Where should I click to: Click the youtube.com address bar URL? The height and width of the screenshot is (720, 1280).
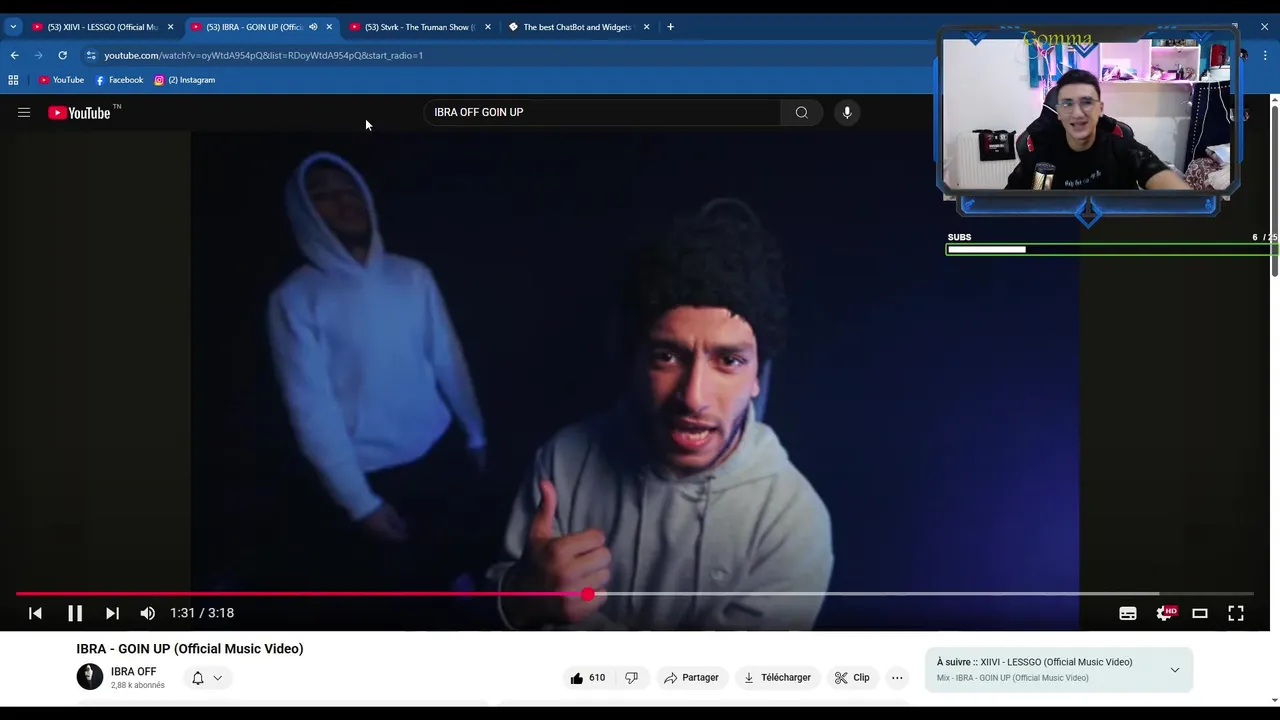click(x=264, y=55)
